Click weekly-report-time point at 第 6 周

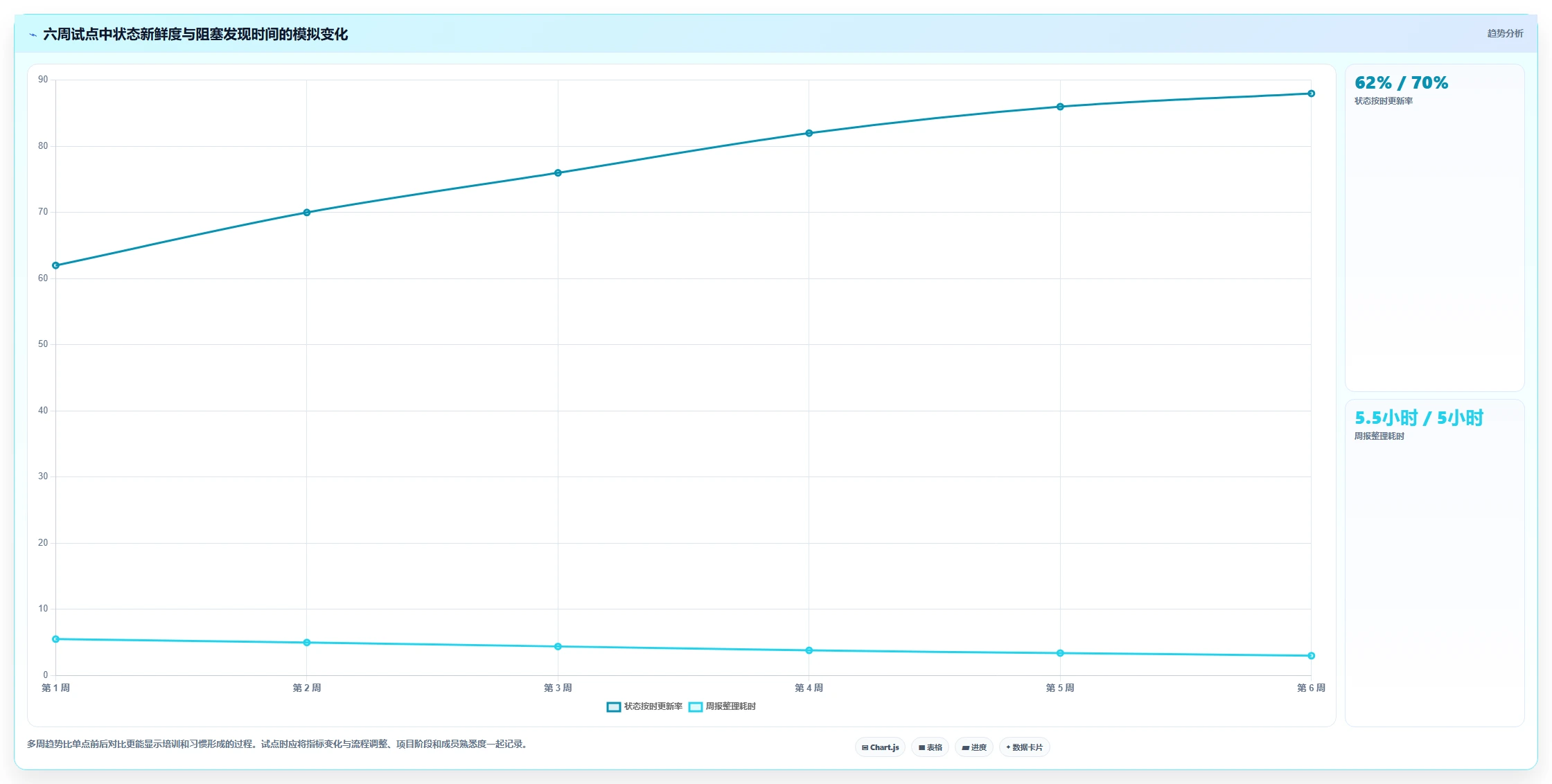(1311, 656)
